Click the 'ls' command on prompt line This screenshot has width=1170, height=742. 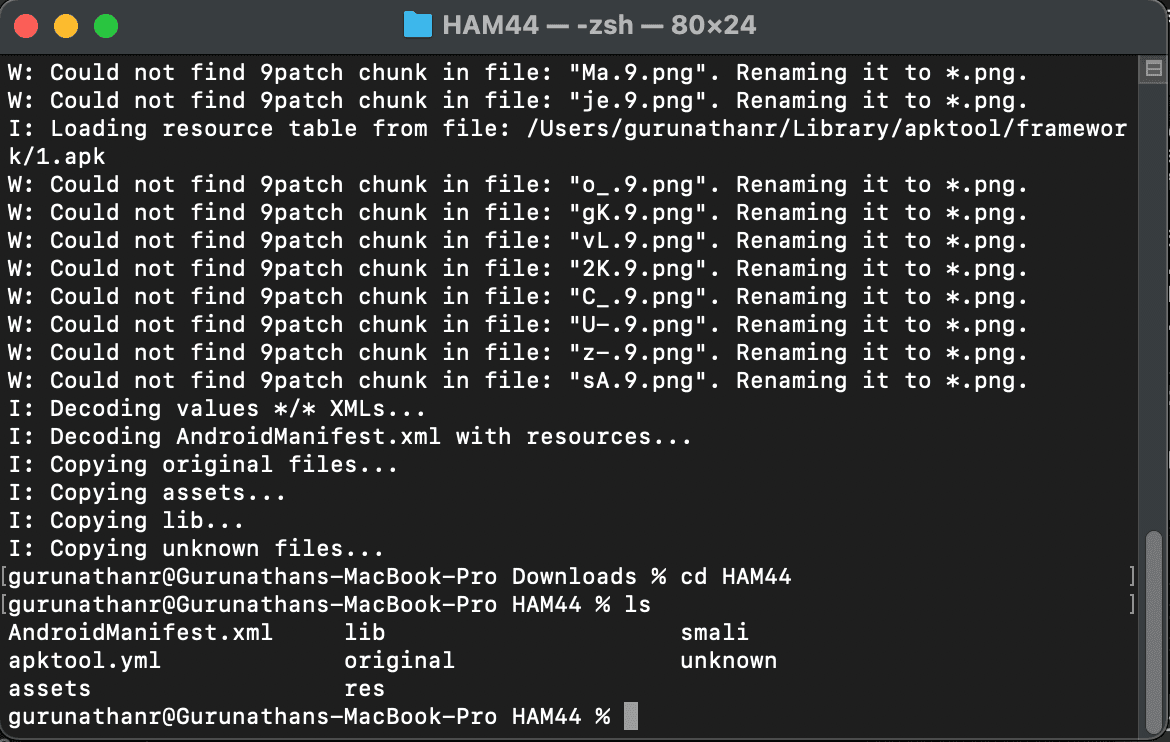[x=637, y=605]
